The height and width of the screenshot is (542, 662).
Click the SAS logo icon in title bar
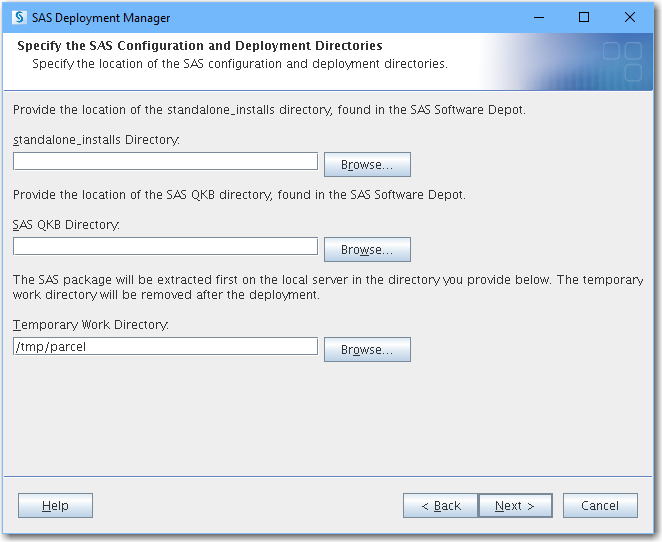click(x=19, y=18)
